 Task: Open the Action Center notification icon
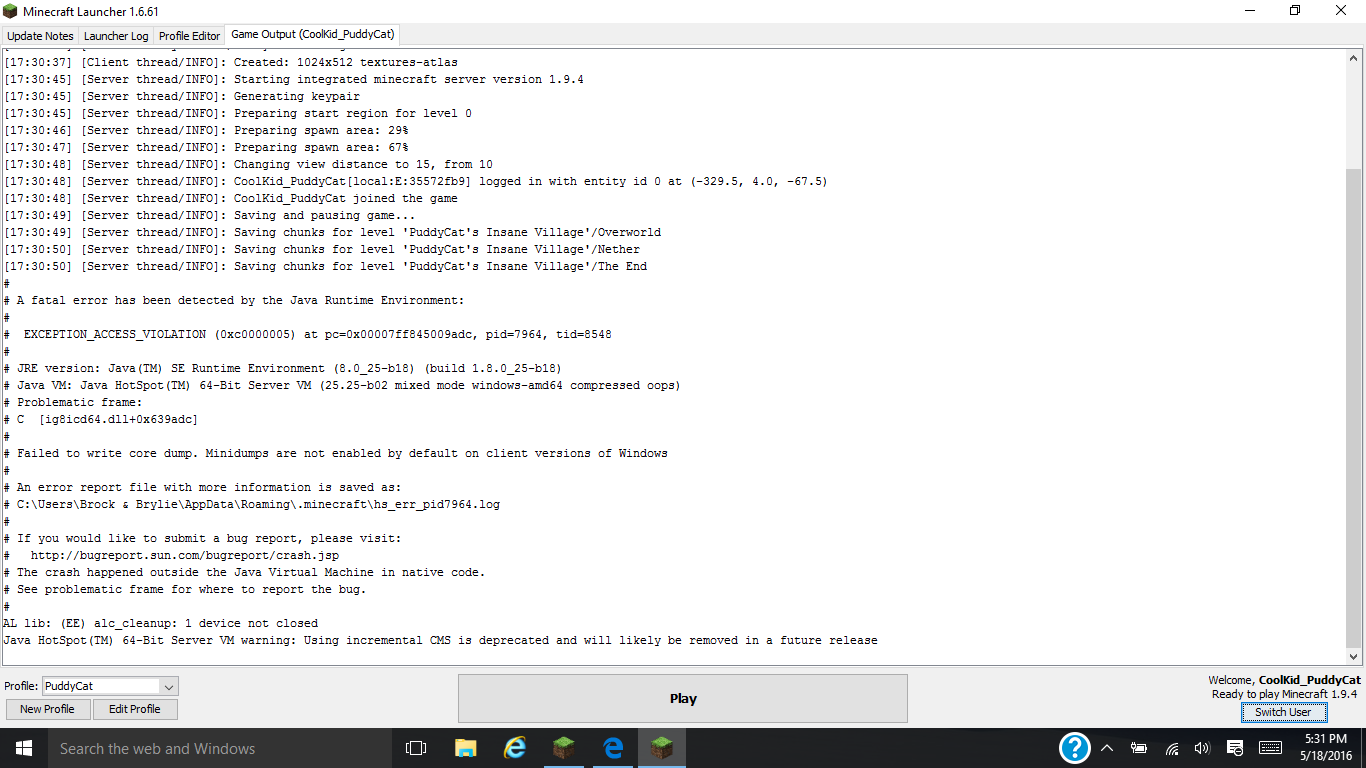tap(1235, 748)
